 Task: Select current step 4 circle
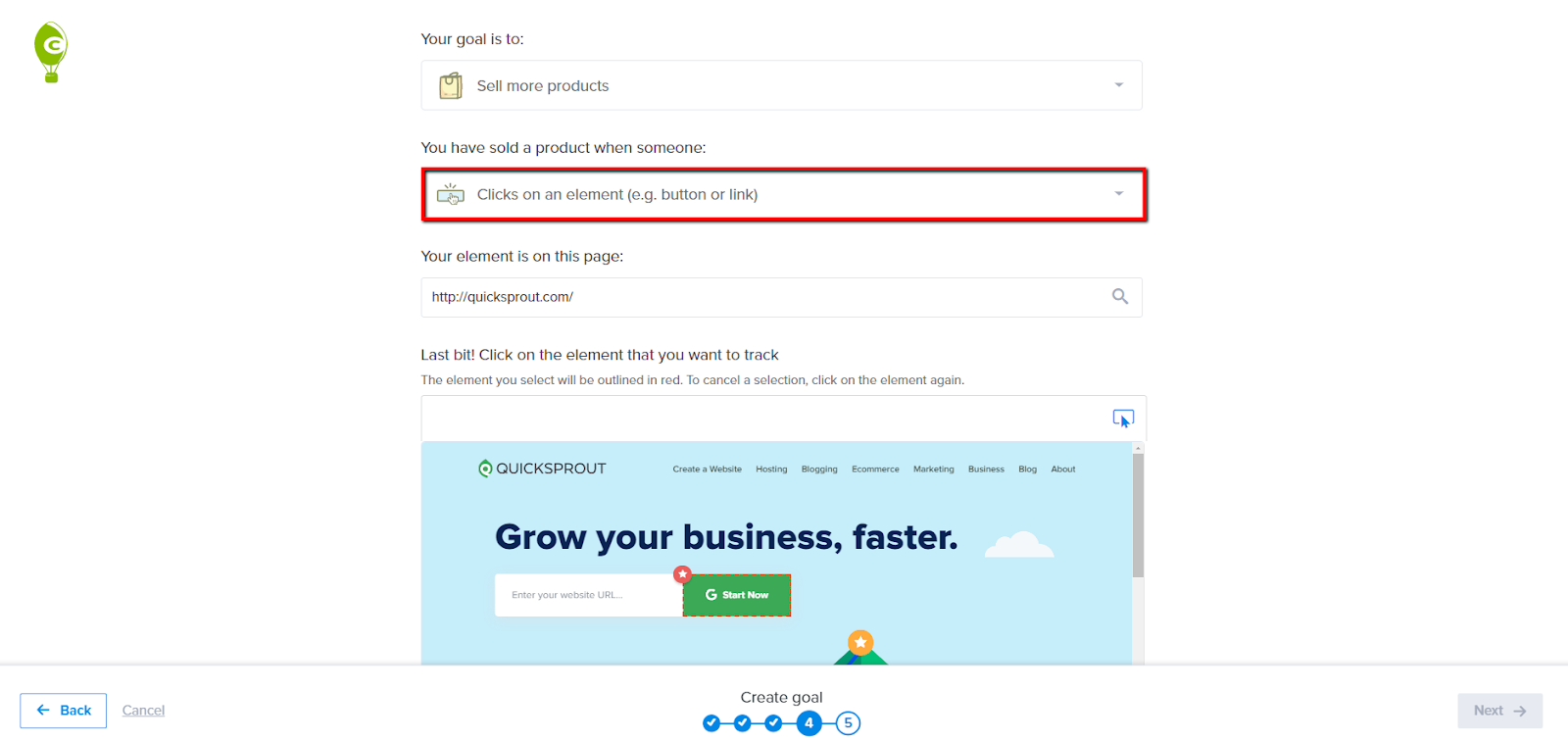click(808, 723)
